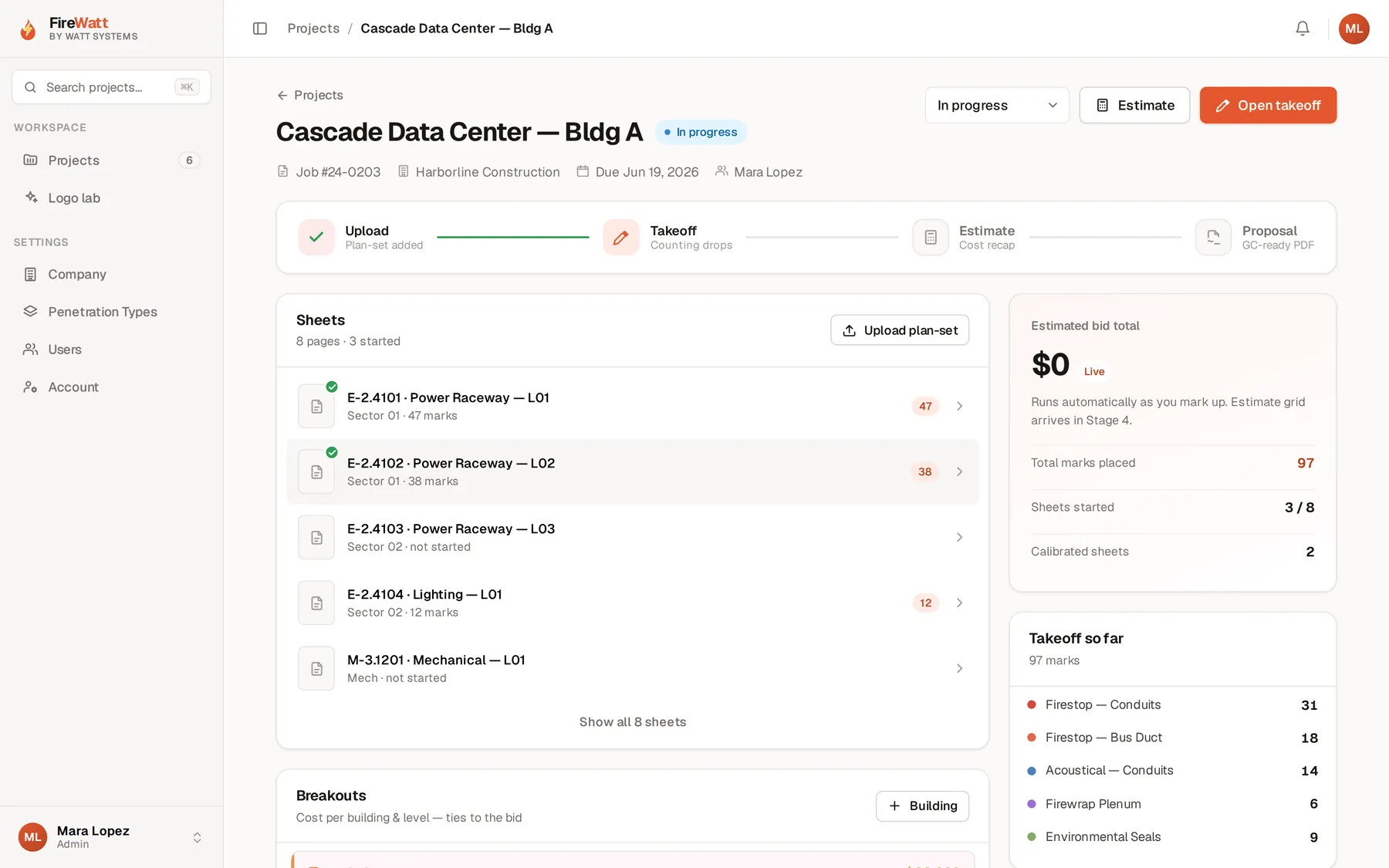Image resolution: width=1389 pixels, height=868 pixels.
Task: Select Projects in the sidebar
Action: (x=111, y=160)
